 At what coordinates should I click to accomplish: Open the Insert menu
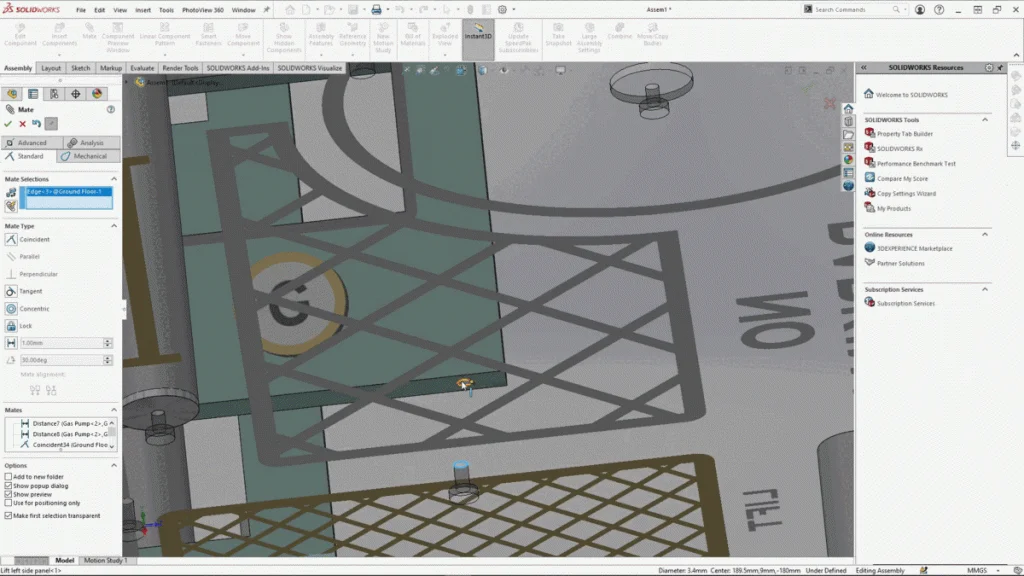(143, 10)
